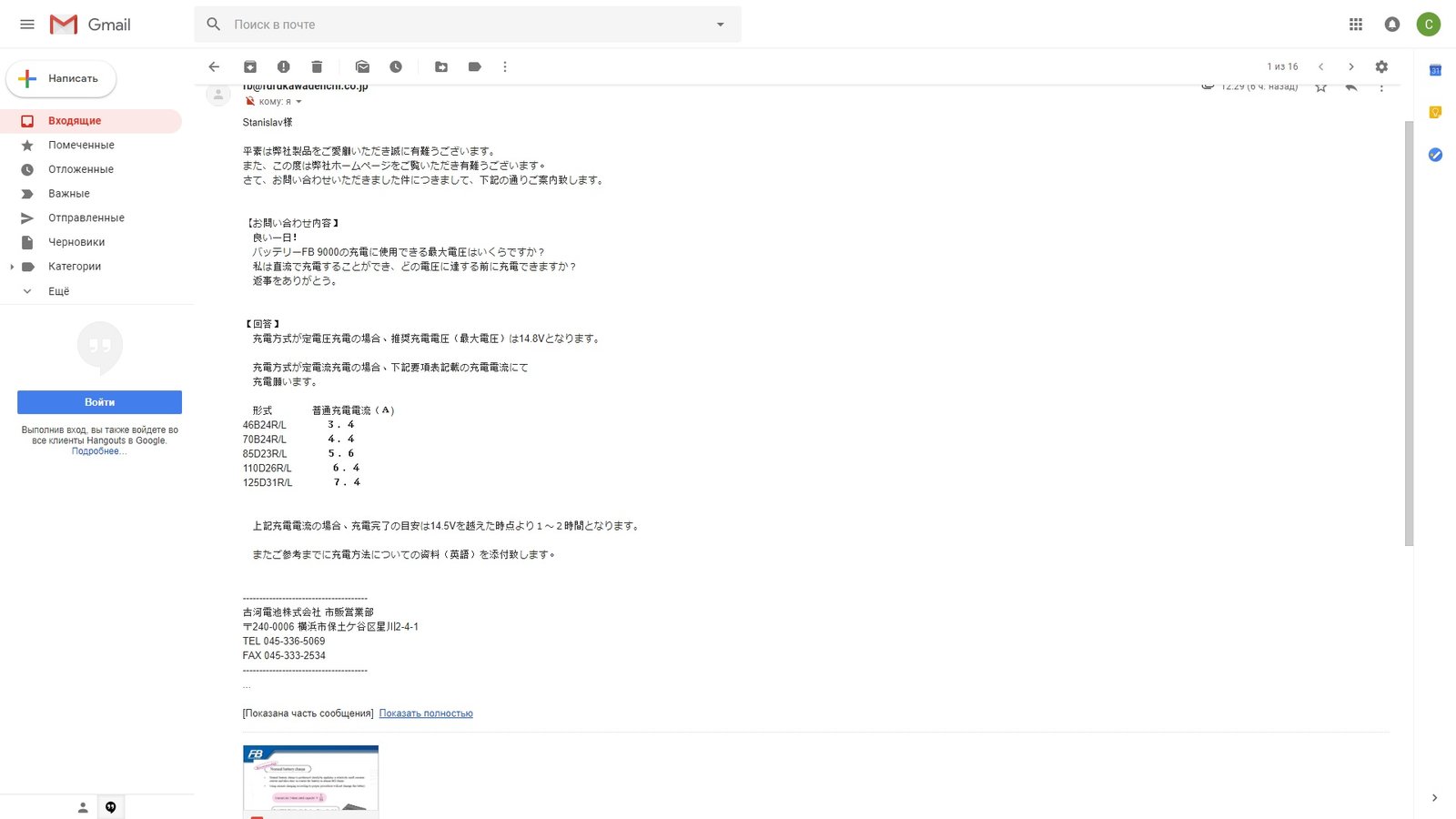
Task: Mark email as unread
Action: [362, 66]
